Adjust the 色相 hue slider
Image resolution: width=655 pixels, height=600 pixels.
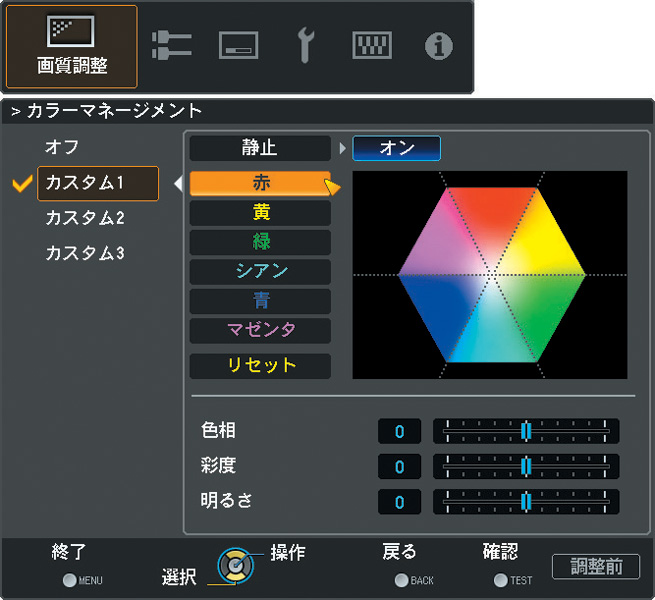[526, 431]
